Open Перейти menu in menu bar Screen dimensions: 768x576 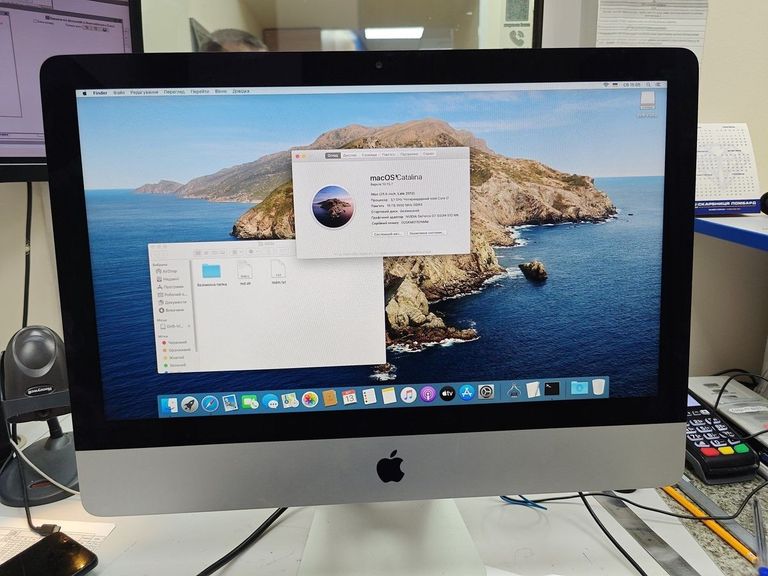[x=199, y=91]
